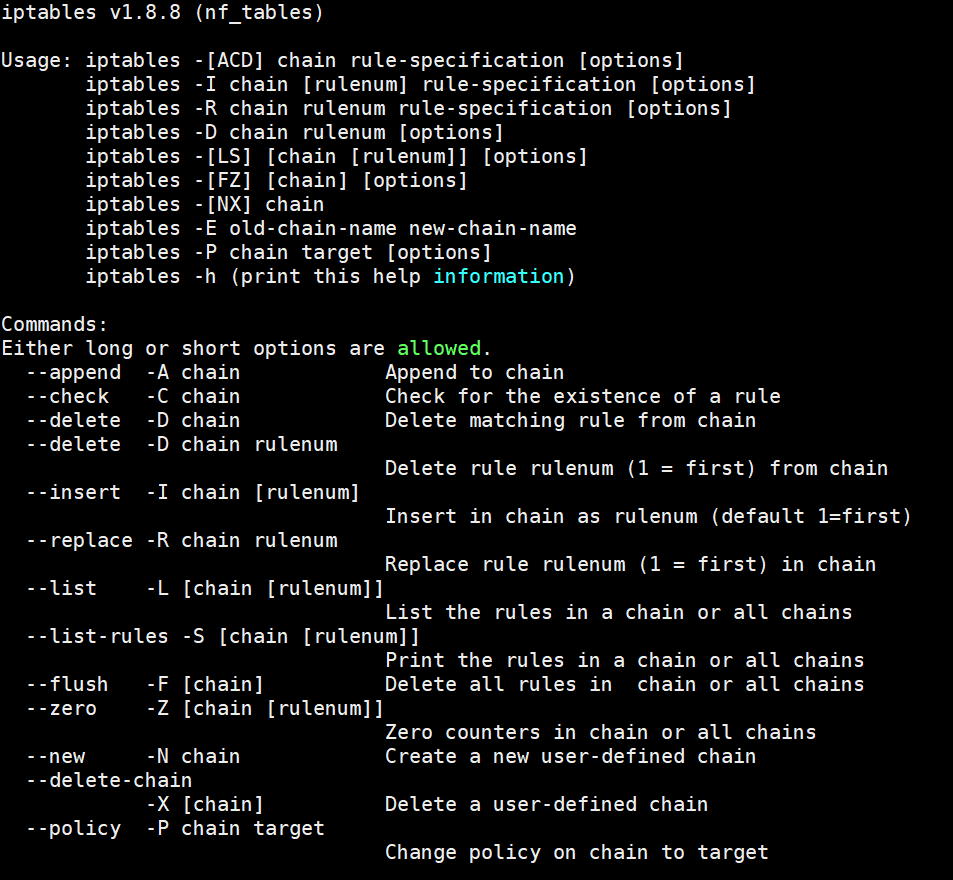953x880 pixels.
Task: Select the "--append" option text
Action: pos(73,373)
